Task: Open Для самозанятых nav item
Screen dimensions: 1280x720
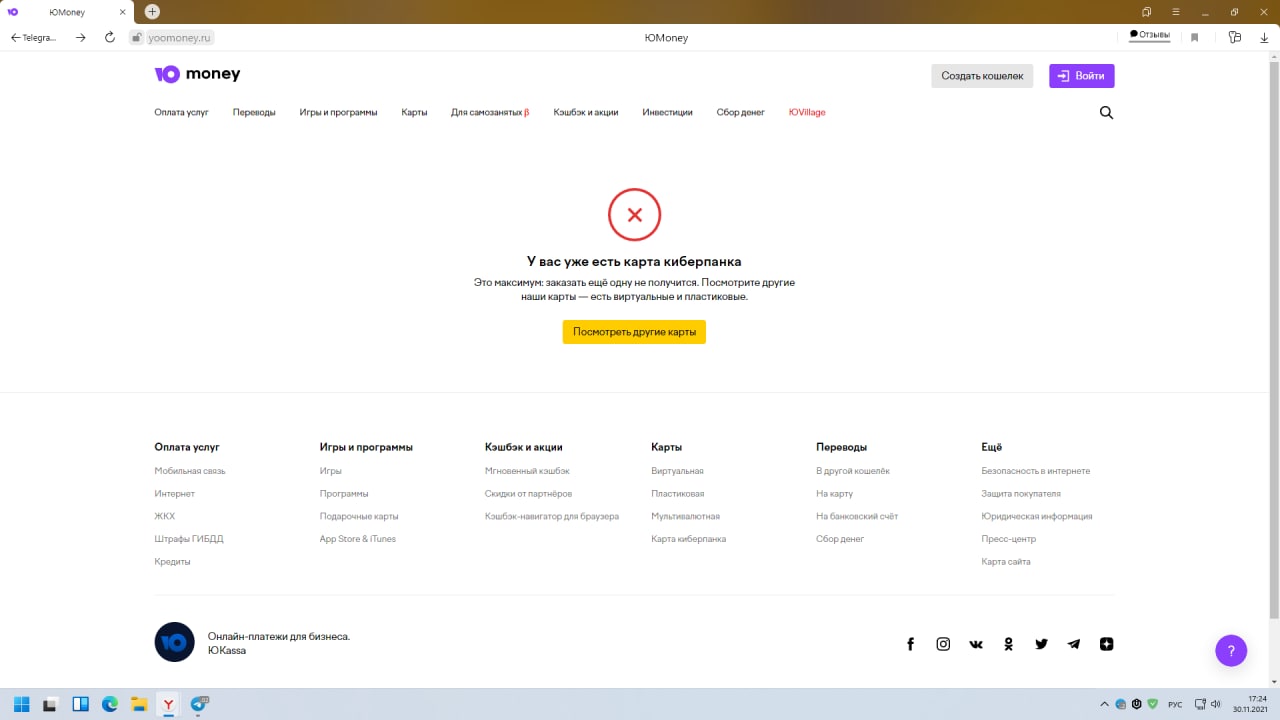Action: [490, 113]
